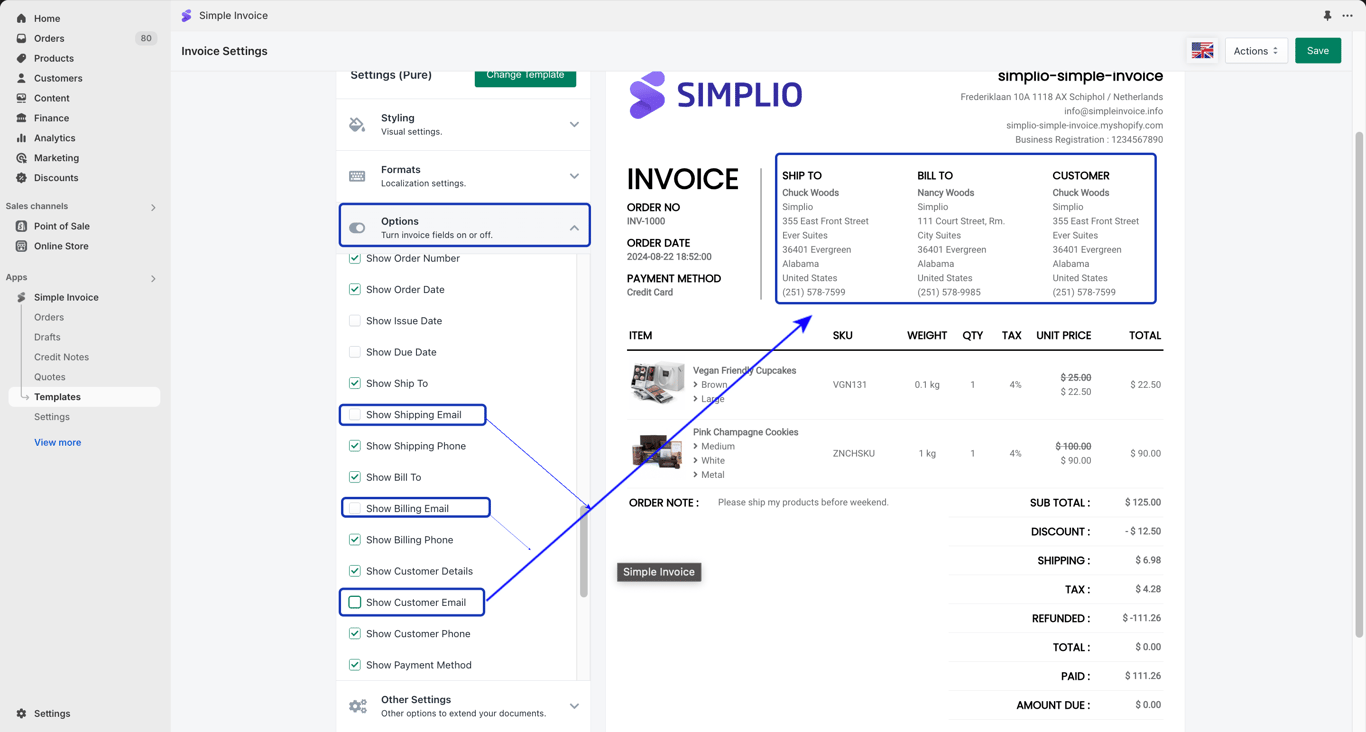Click the Styling paint bucket icon
This screenshot has height=732, width=1366.
tap(357, 124)
